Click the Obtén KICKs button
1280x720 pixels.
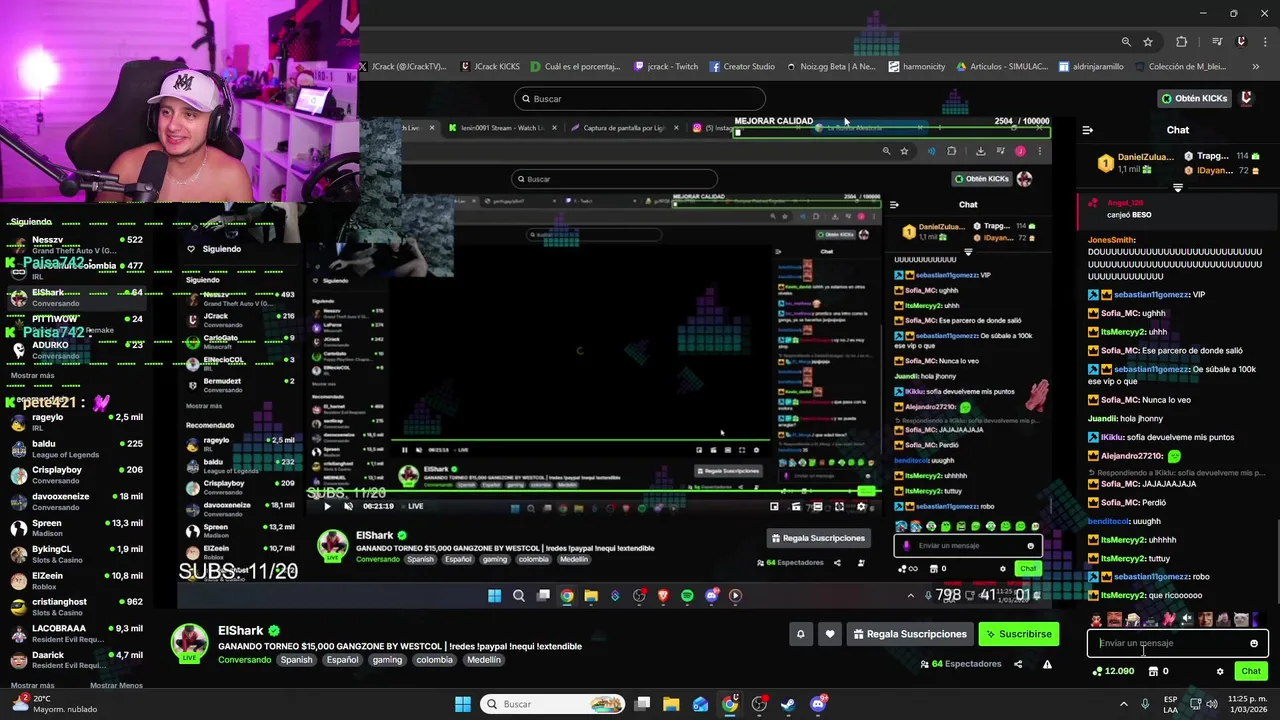(x=1194, y=98)
